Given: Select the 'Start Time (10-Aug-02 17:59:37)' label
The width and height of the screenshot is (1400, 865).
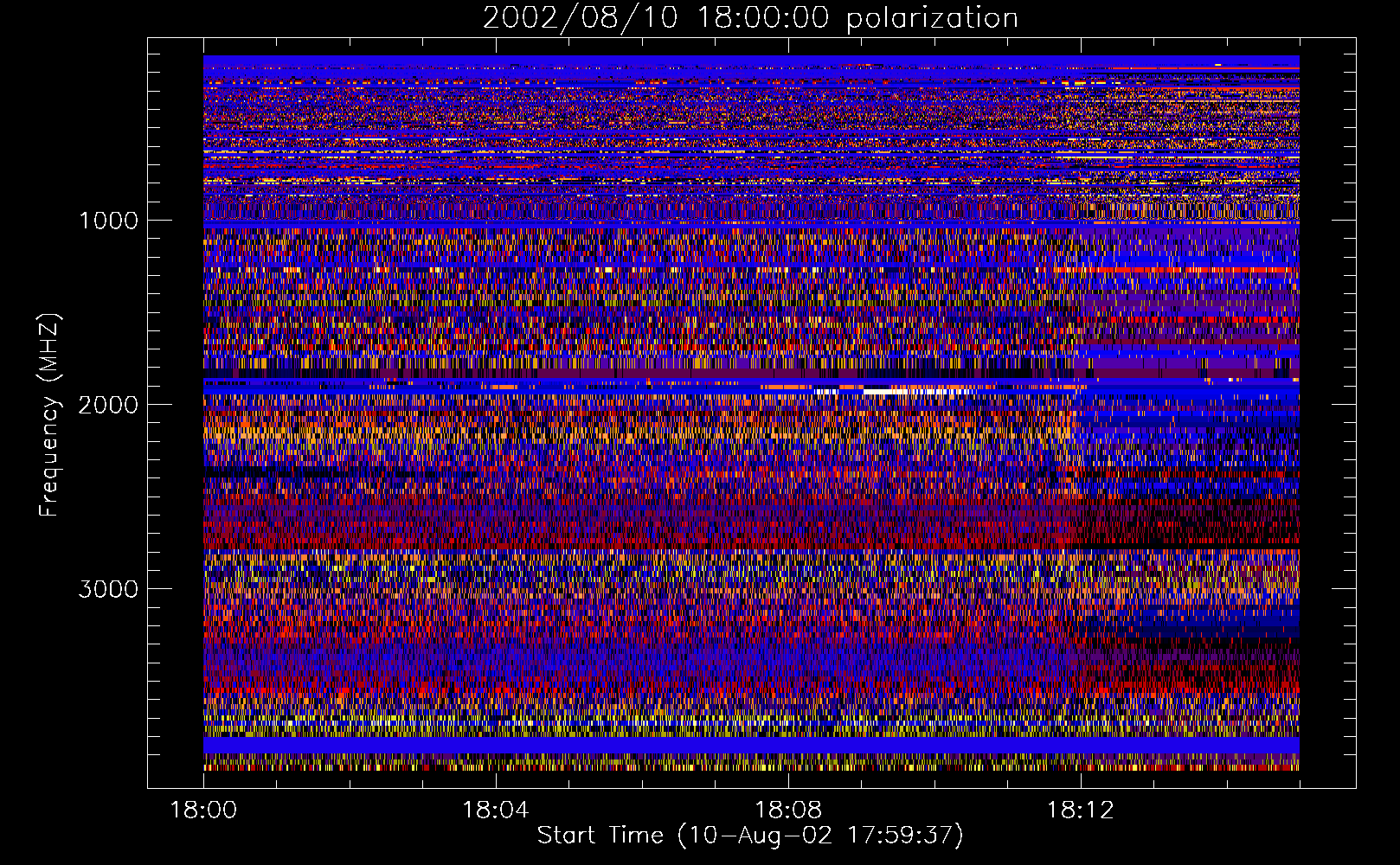Looking at the screenshot, I should pyautogui.click(x=750, y=836).
